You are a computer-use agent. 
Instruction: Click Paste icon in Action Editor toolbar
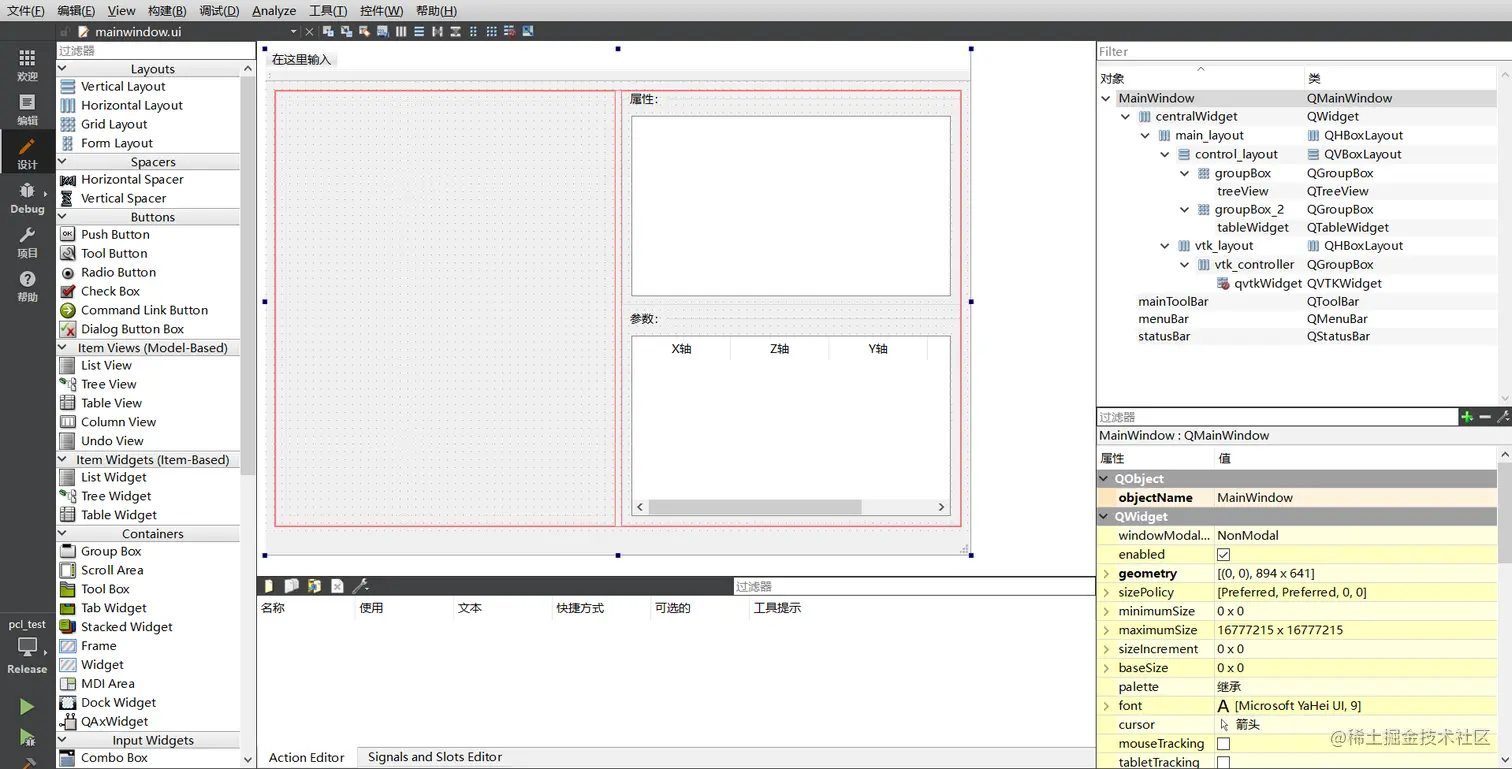click(314, 586)
